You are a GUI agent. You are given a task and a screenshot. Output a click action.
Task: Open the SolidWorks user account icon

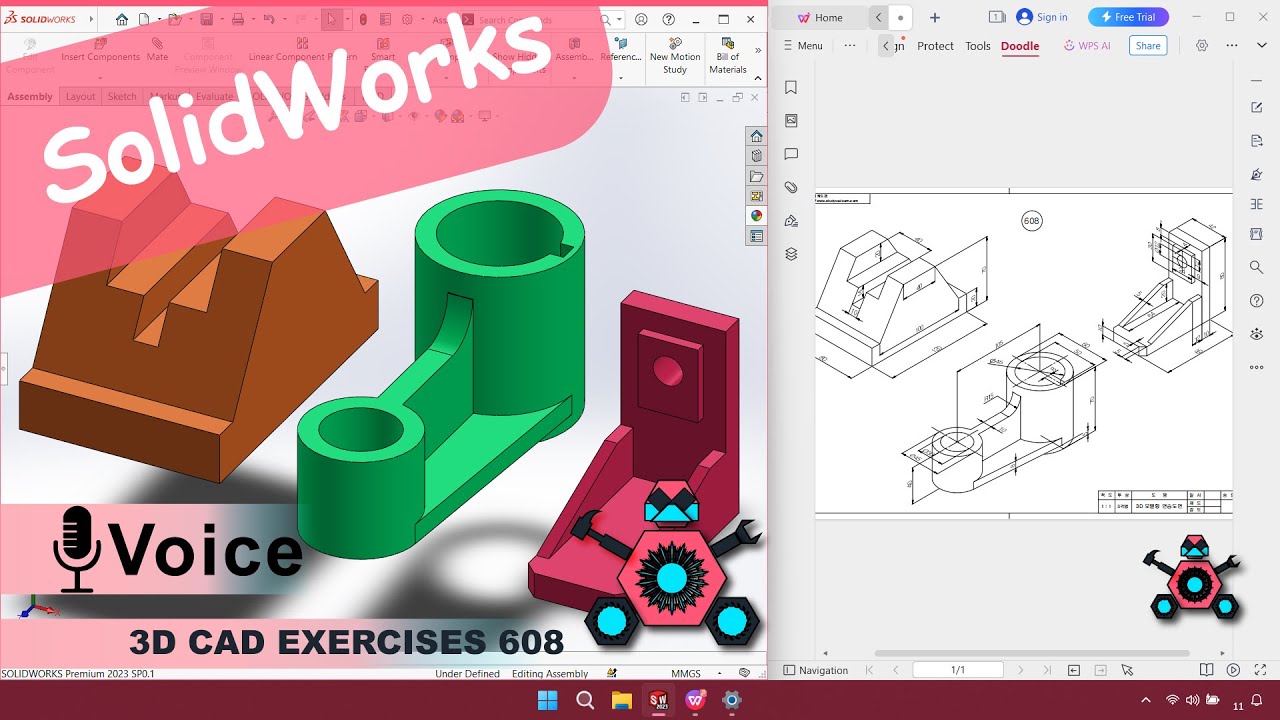pyautogui.click(x=641, y=19)
